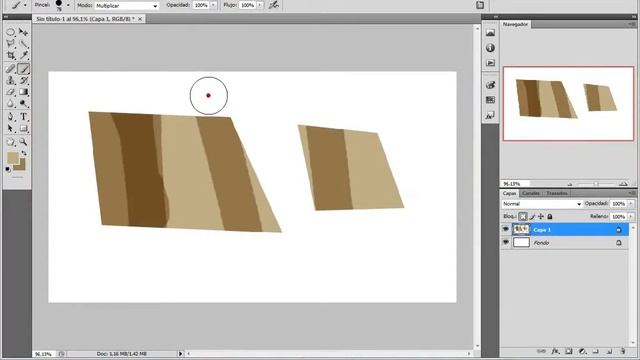This screenshot has height=360, width=640.
Task: Click the foreground color swatch
Action: coord(12,158)
